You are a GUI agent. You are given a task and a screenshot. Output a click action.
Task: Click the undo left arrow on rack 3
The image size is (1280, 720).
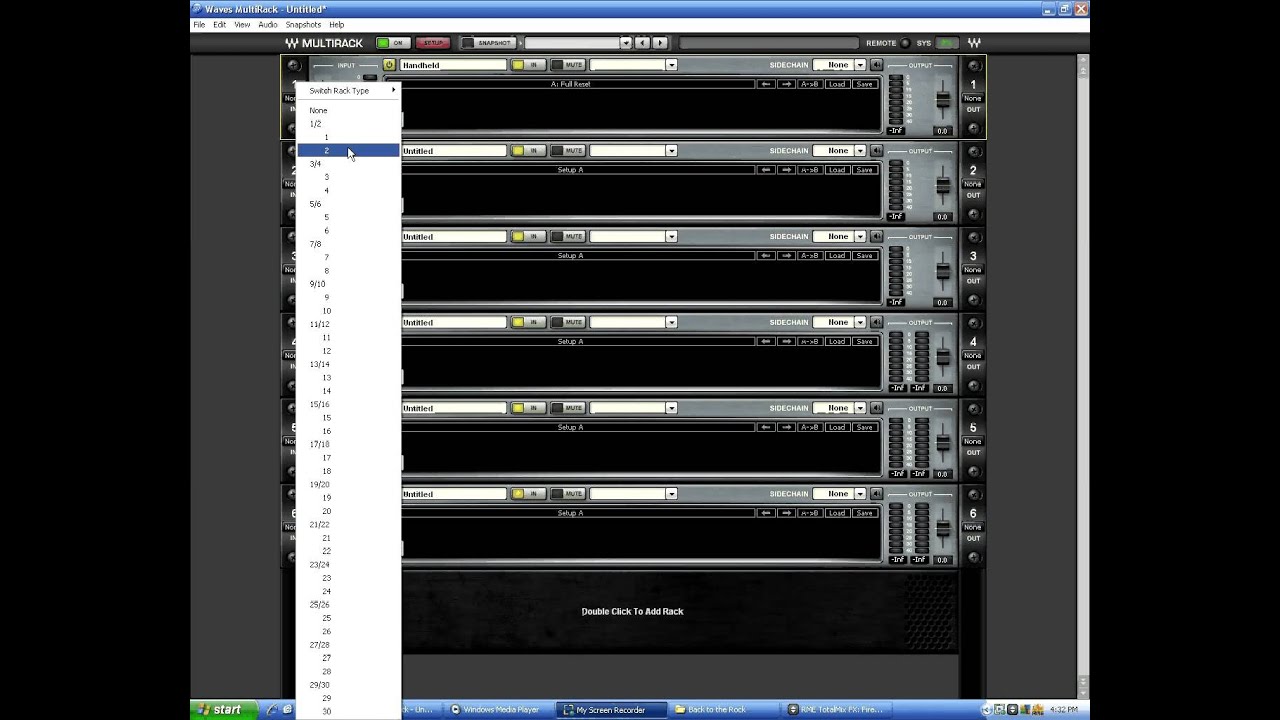[x=767, y=256]
